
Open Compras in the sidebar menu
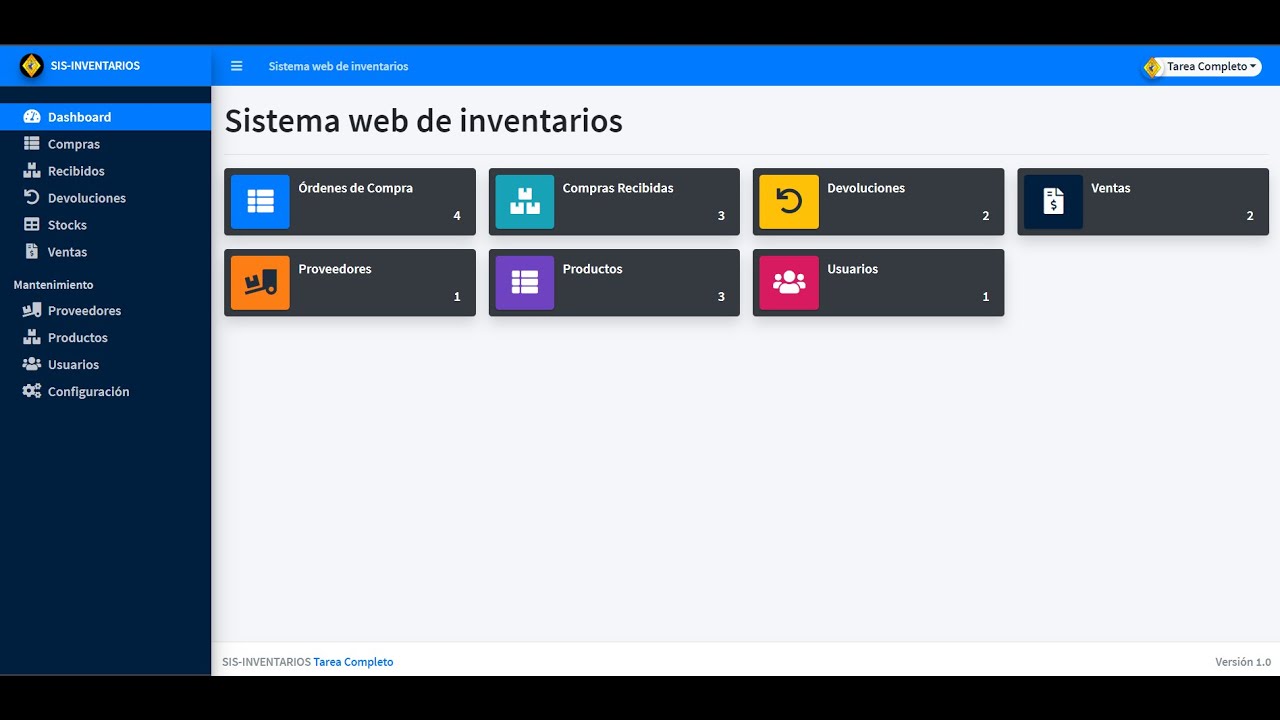[x=105, y=144]
